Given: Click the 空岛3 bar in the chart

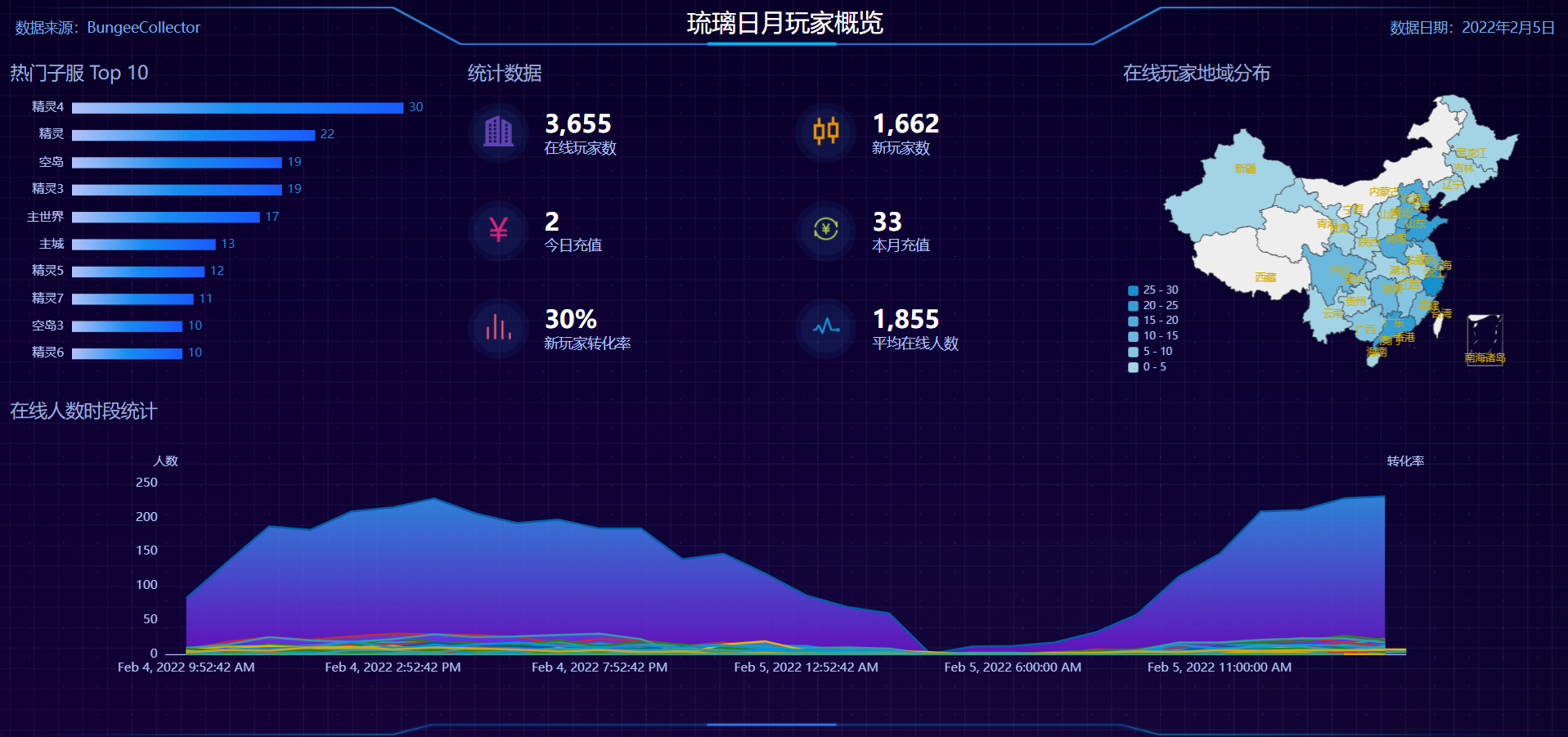Looking at the screenshot, I should [x=127, y=326].
